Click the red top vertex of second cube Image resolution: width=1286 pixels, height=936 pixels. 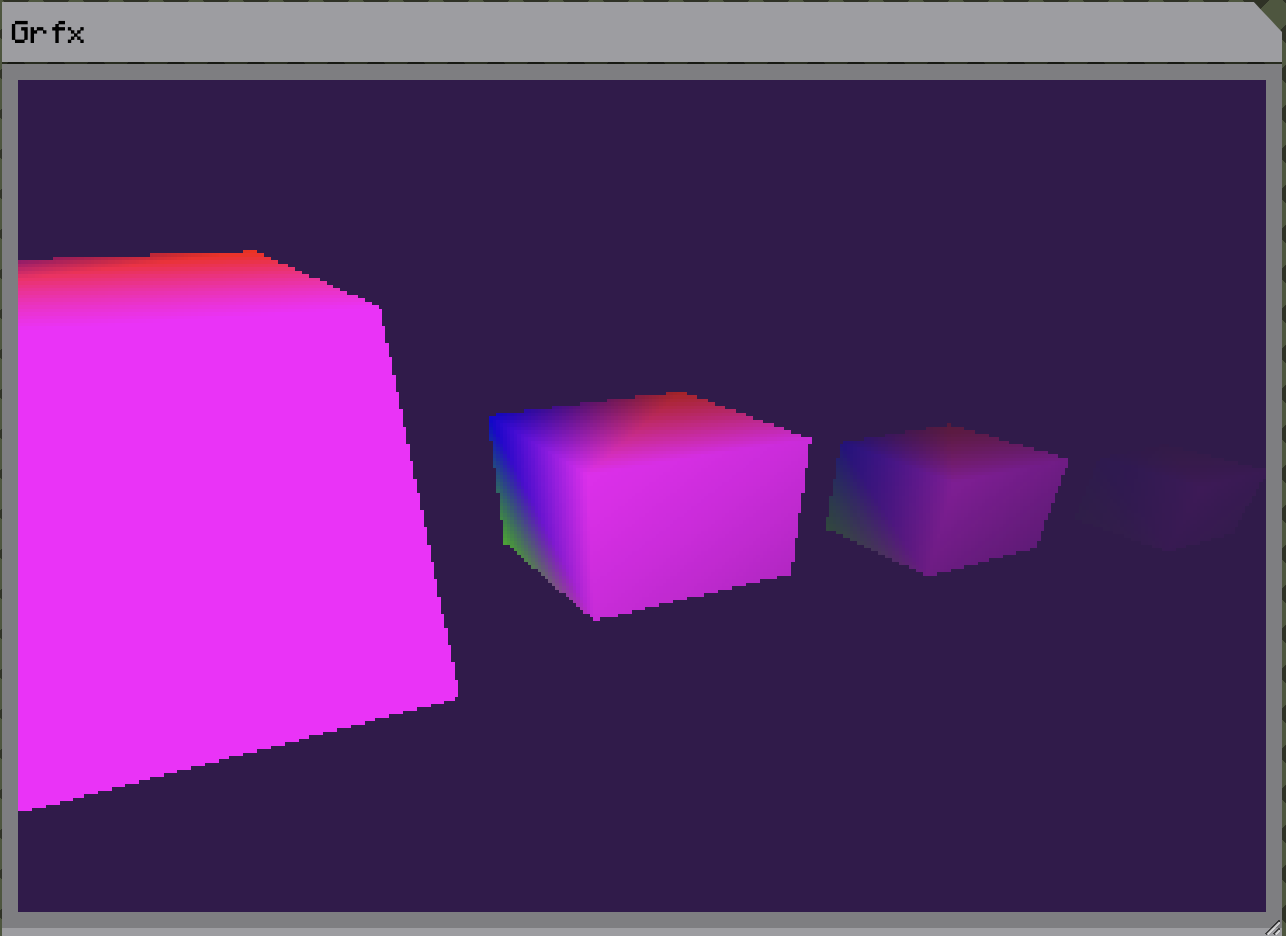[677, 400]
